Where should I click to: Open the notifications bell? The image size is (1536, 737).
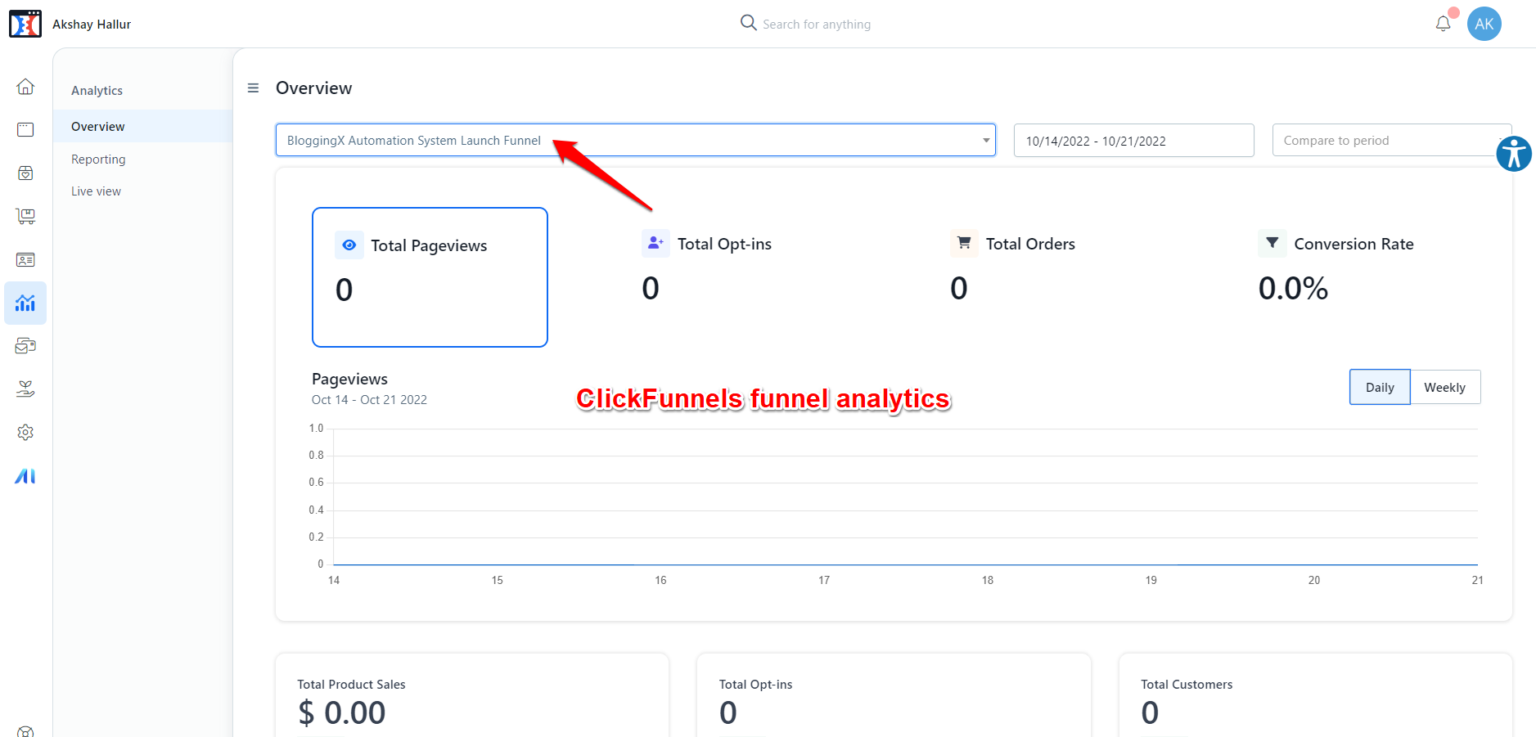[x=1443, y=23]
